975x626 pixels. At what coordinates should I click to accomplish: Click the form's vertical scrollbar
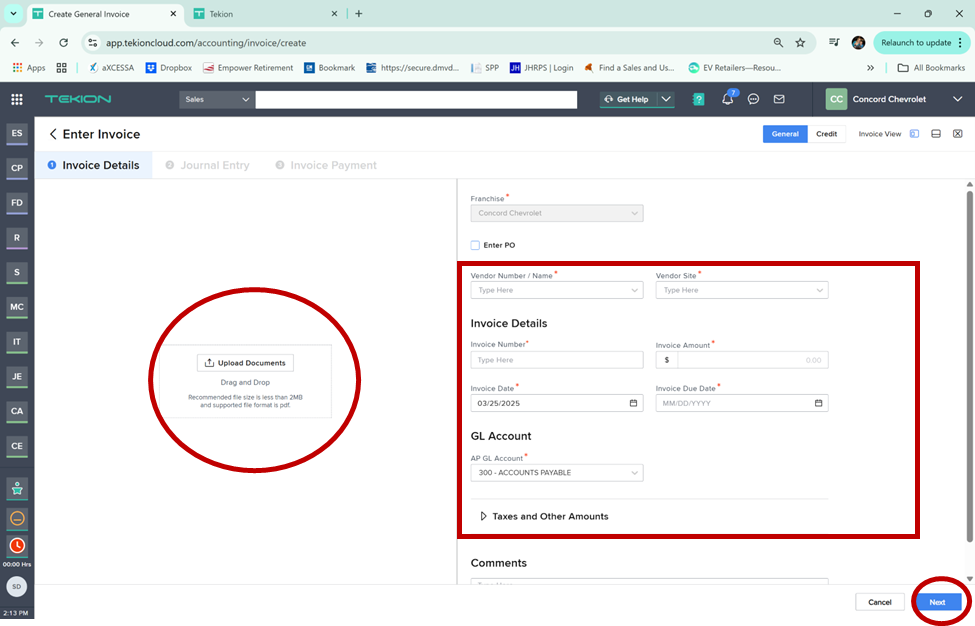coord(969,367)
